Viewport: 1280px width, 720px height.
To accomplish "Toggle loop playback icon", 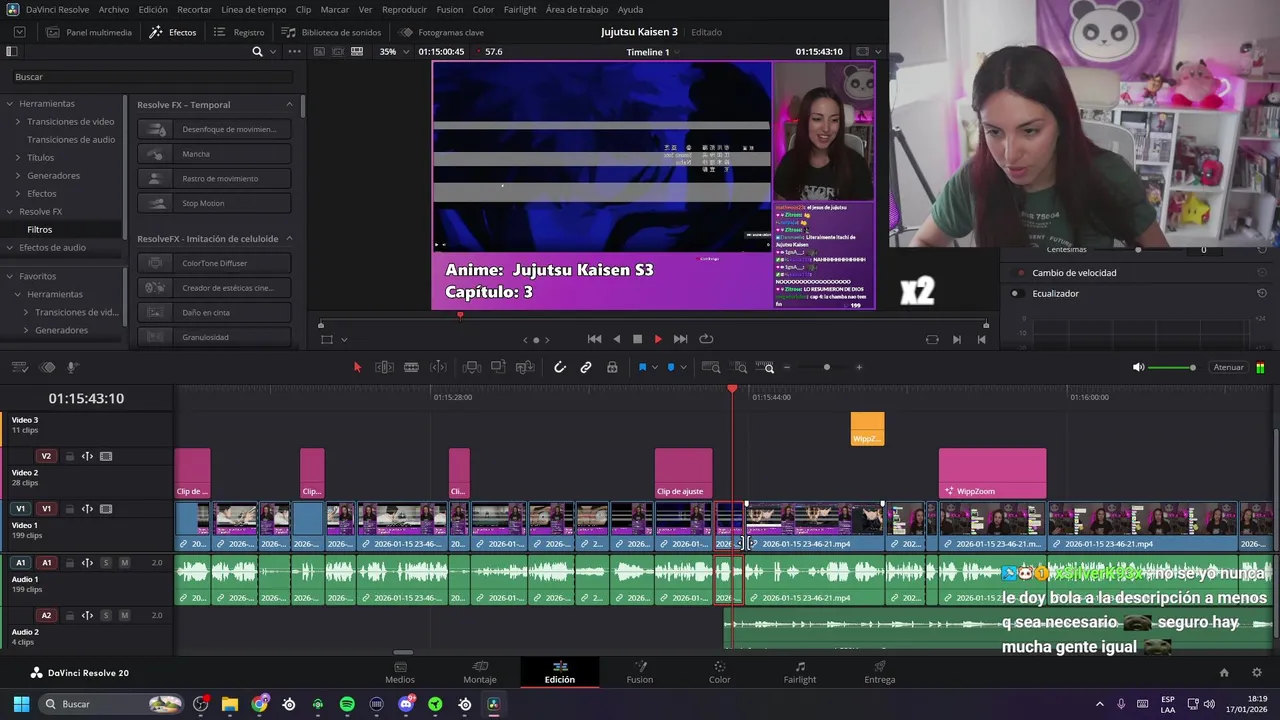I will pos(706,339).
